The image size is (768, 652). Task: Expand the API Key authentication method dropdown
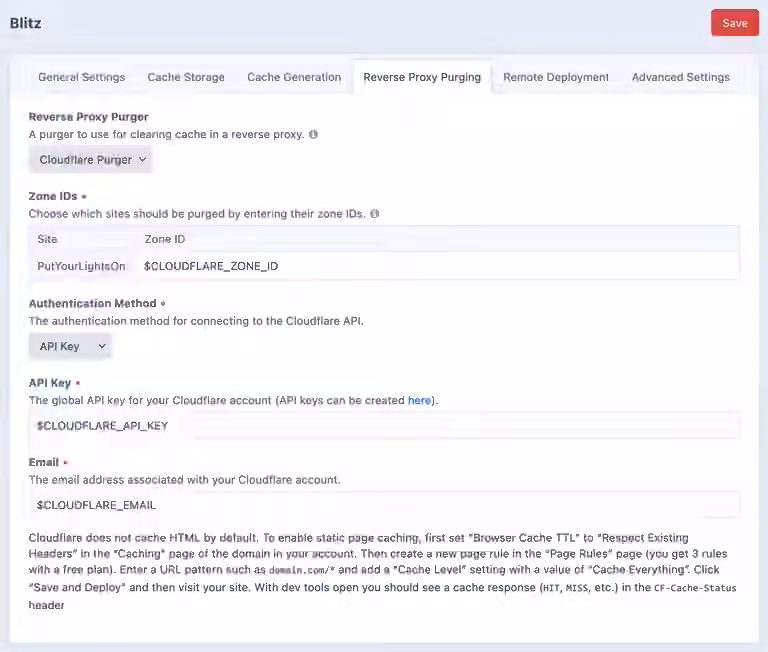(x=71, y=346)
